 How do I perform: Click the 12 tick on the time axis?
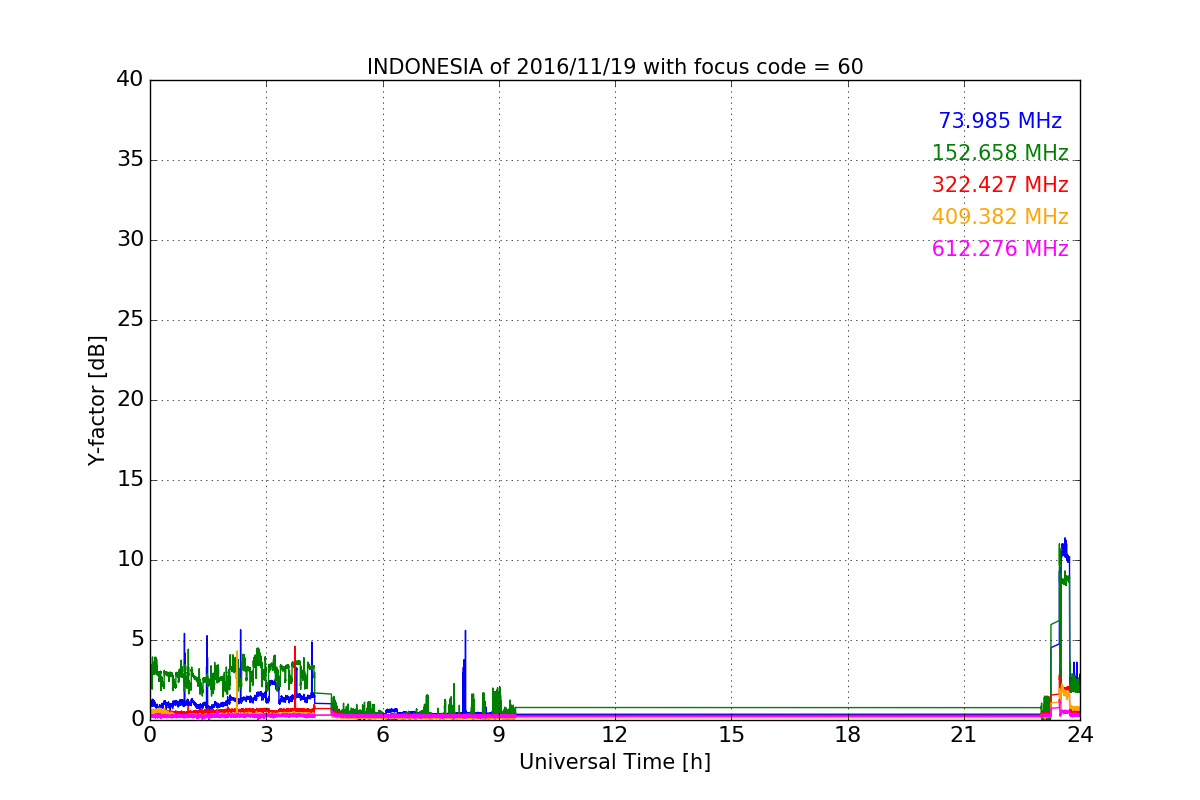coord(615,735)
